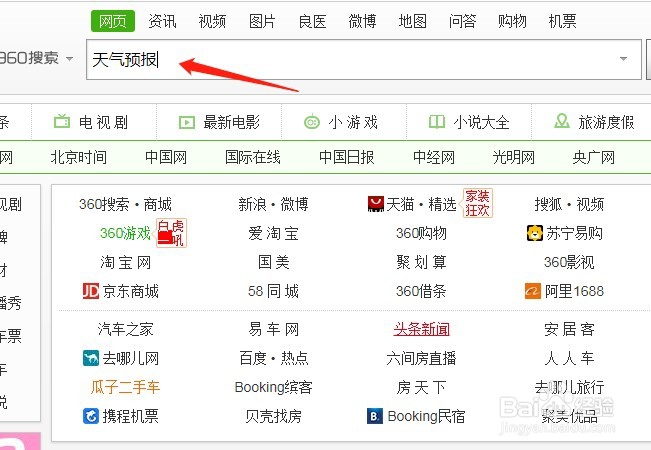The height and width of the screenshot is (450, 651).
Task: Open the 问答 tab
Action: [x=462, y=21]
